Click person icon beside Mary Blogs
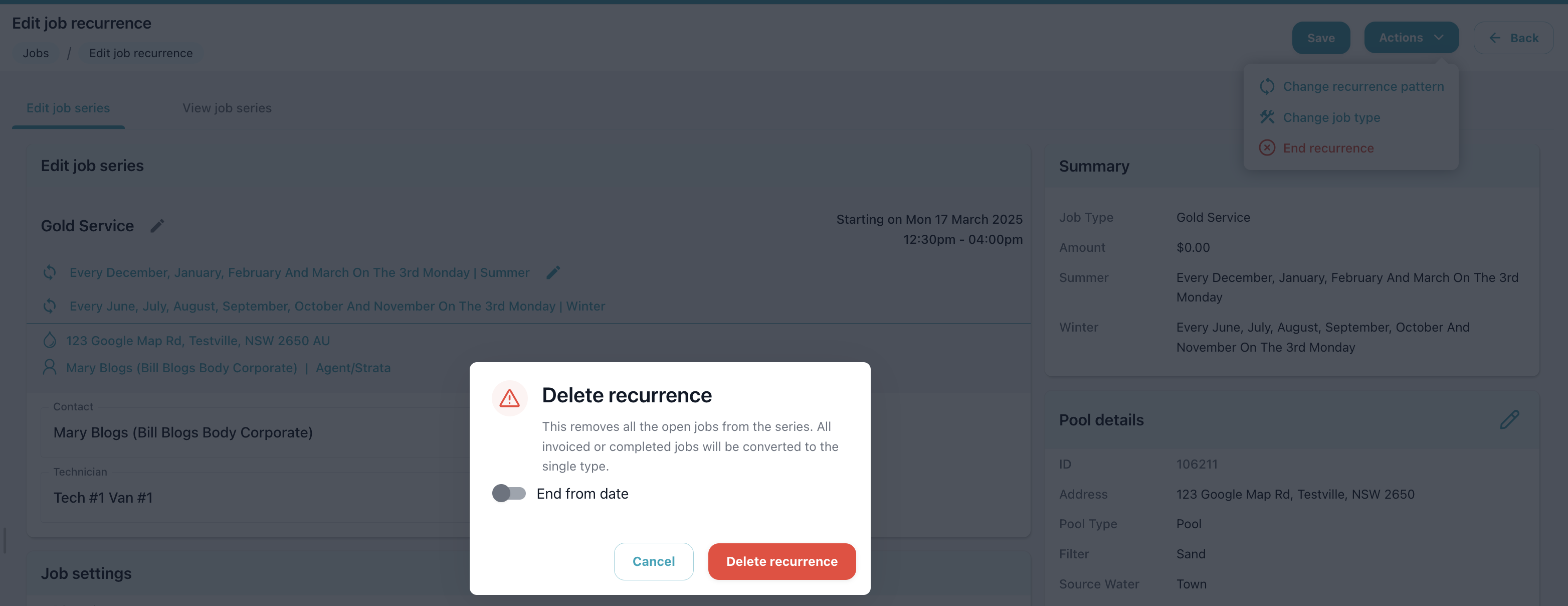The height and width of the screenshot is (606, 1568). pos(50,367)
